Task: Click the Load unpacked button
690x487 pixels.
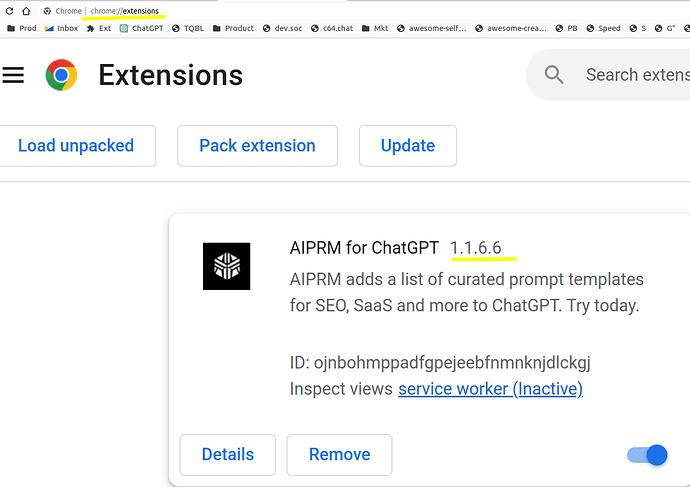Action: tap(76, 146)
